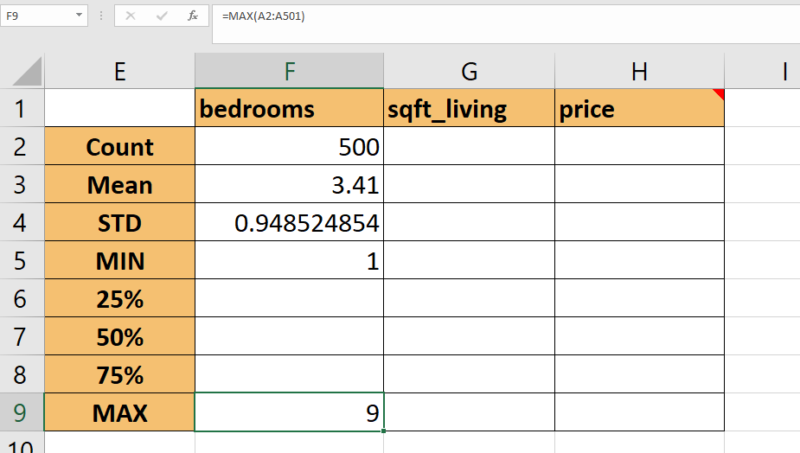Click the Enter checkmark icon
This screenshot has height=453, width=800.
[x=161, y=17]
